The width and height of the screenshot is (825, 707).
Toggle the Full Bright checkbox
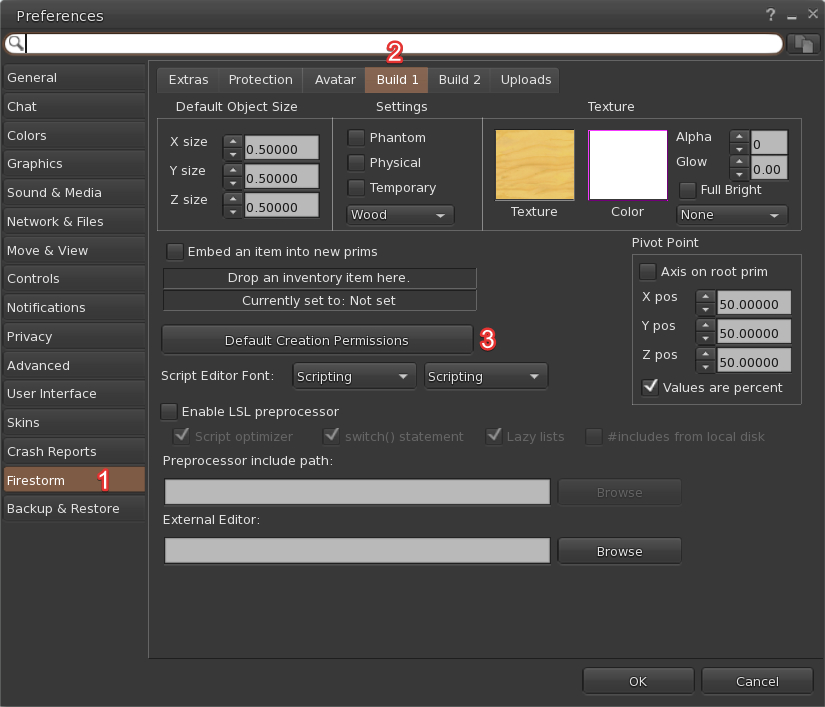(x=688, y=190)
